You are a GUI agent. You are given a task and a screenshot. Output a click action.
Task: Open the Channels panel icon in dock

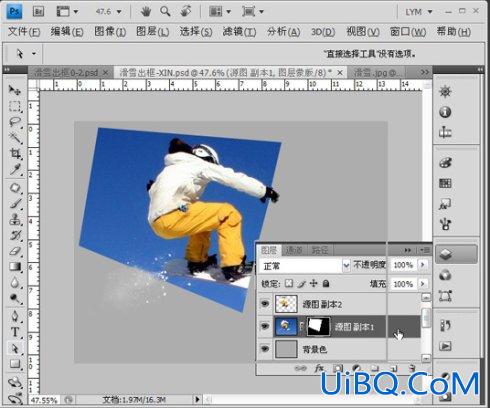pyautogui.click(x=445, y=275)
